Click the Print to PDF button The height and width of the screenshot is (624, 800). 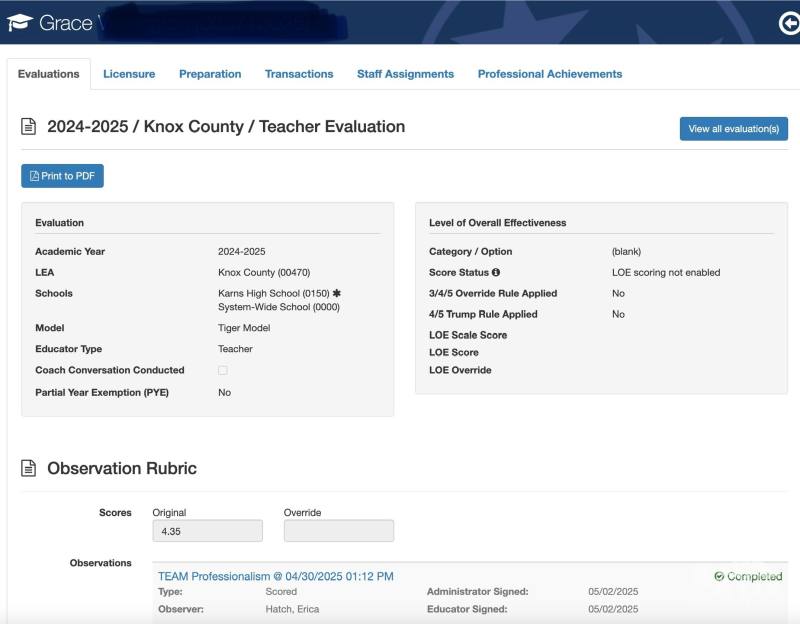[x=62, y=176]
